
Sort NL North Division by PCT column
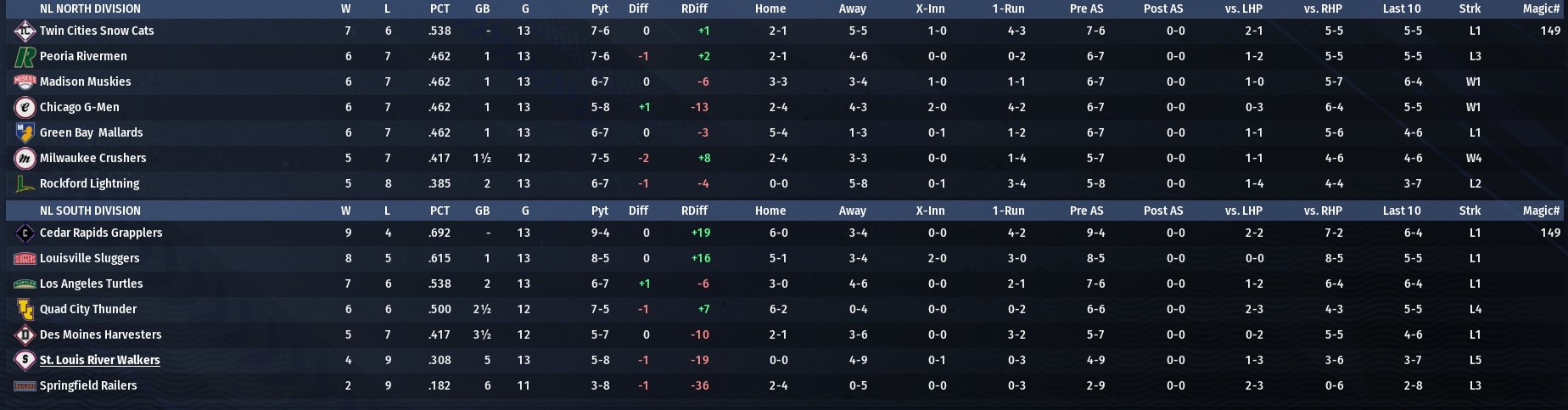coord(440,8)
